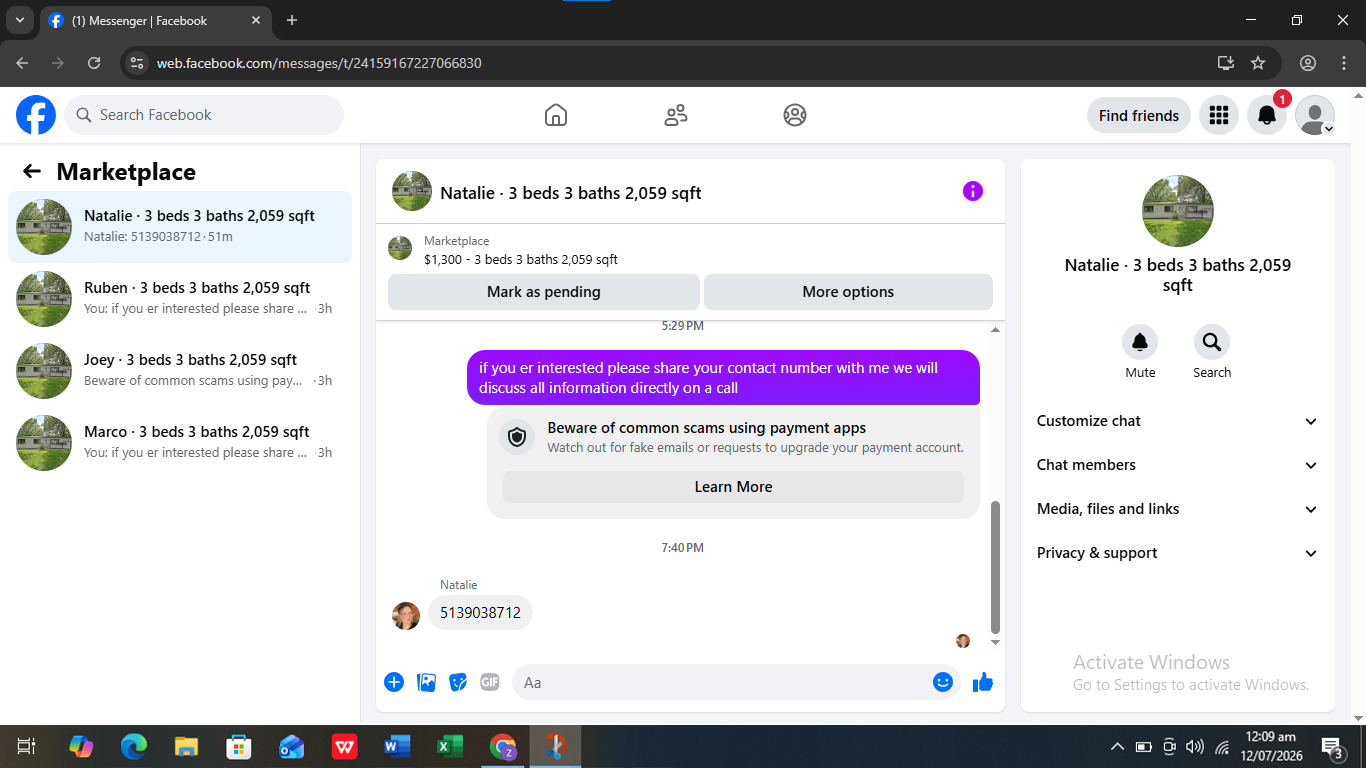Search in conversation using magnifier icon
Image resolution: width=1366 pixels, height=768 pixels.
pos(1212,343)
